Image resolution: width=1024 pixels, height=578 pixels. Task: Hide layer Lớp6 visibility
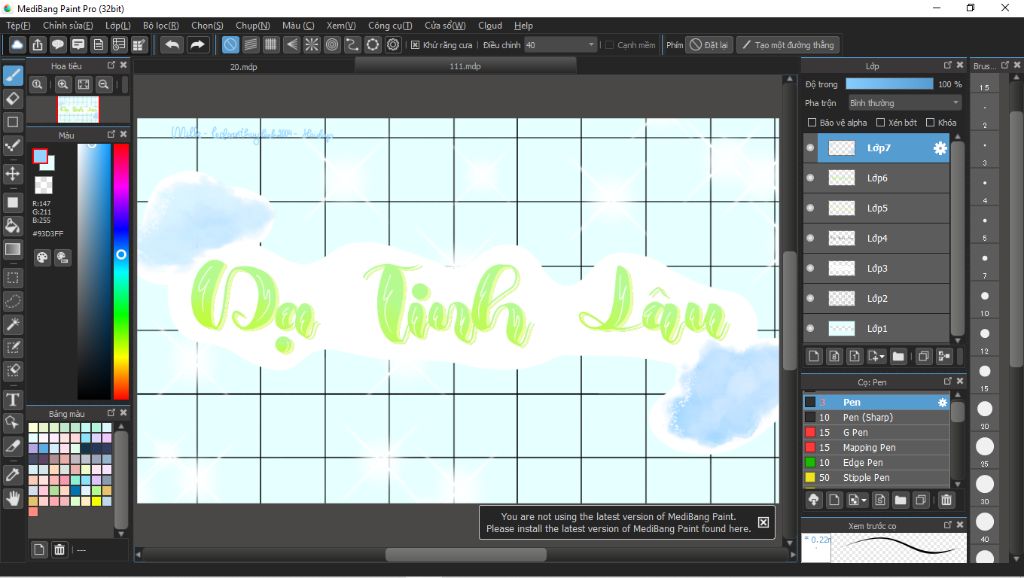coord(810,178)
